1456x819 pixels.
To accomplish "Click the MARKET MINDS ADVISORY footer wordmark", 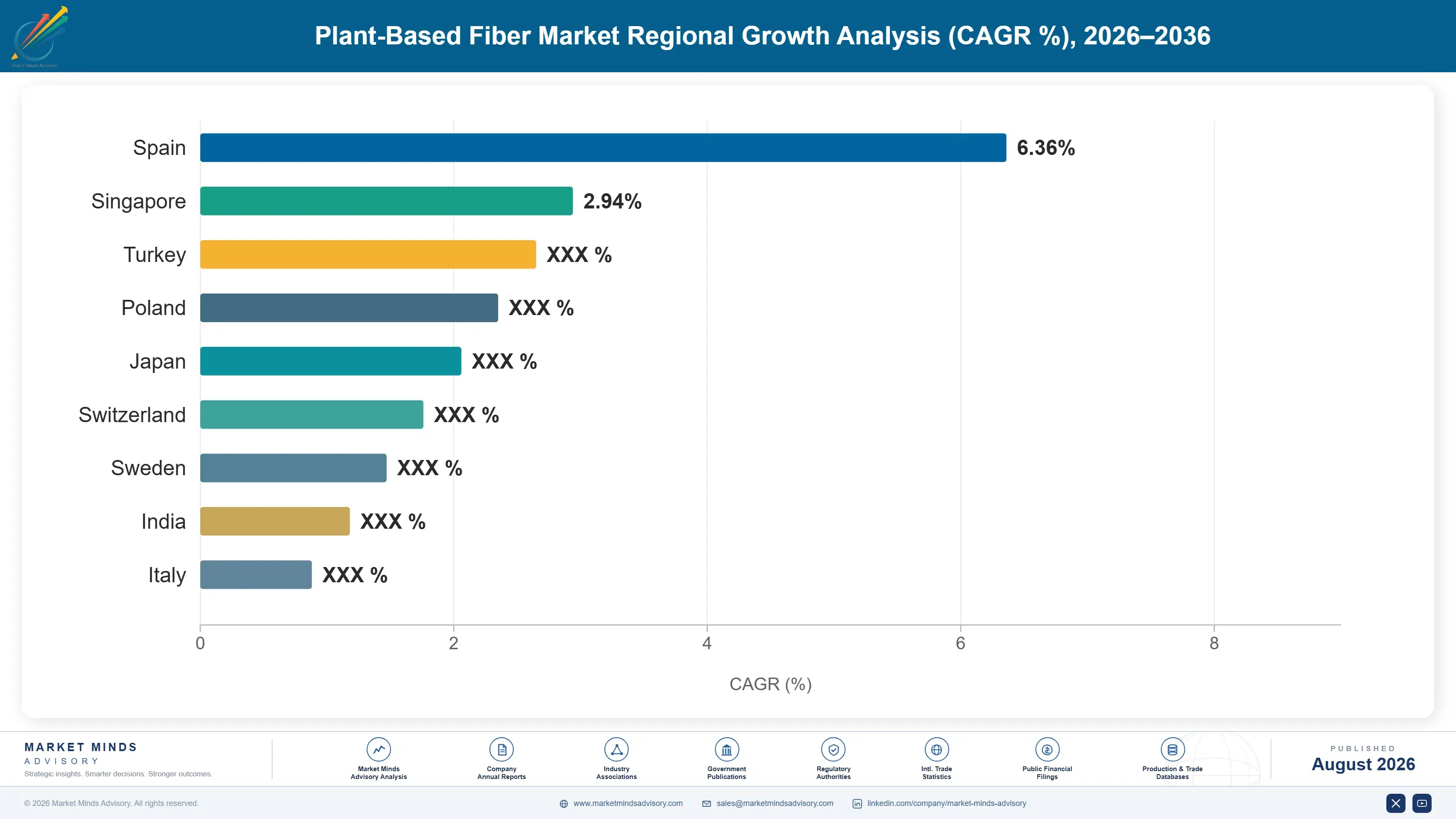I will 81,753.
